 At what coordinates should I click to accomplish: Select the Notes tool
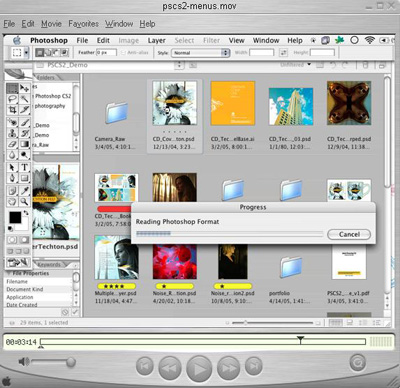coord(12,191)
